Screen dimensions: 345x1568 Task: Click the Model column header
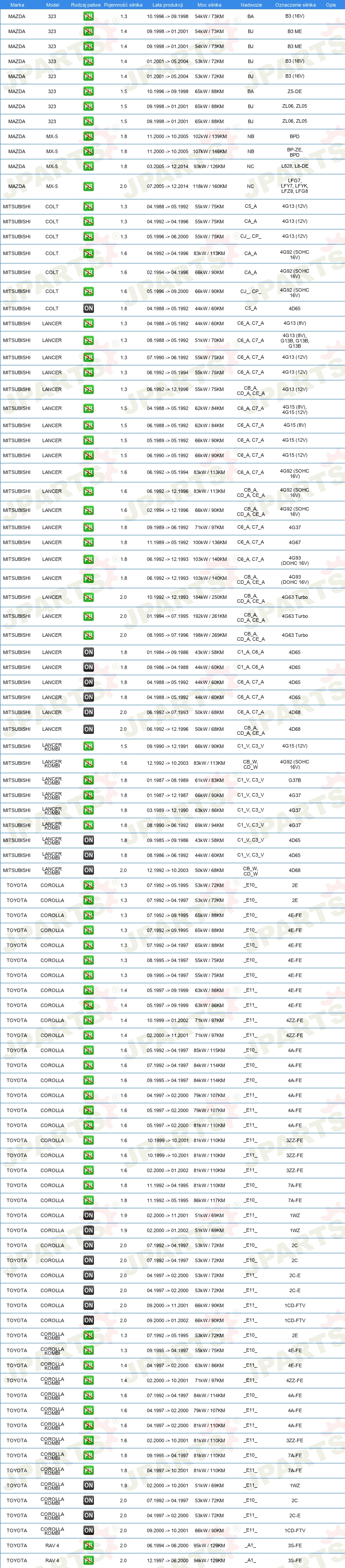52,5
